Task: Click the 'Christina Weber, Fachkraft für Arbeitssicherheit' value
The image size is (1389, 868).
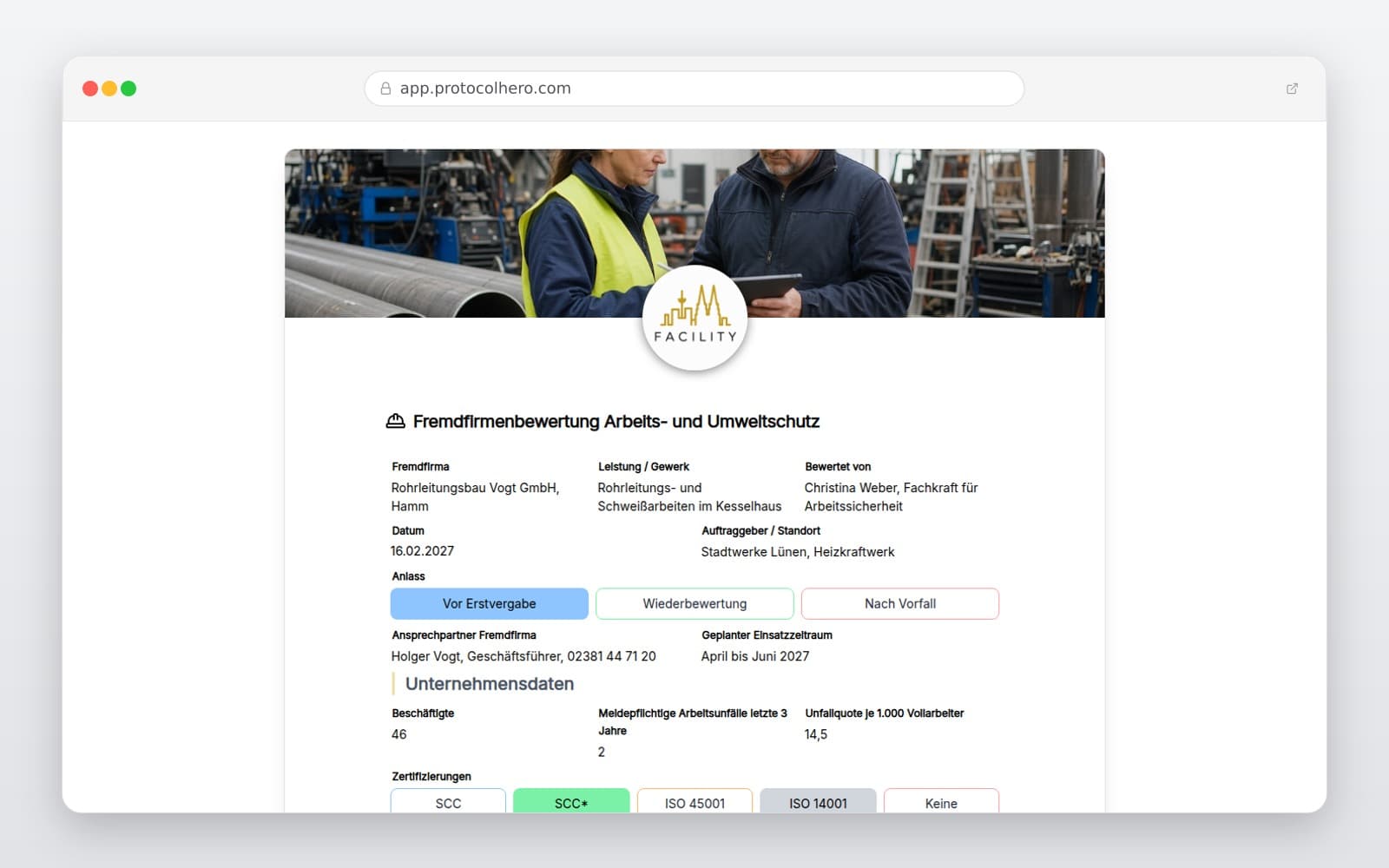Action: [891, 497]
